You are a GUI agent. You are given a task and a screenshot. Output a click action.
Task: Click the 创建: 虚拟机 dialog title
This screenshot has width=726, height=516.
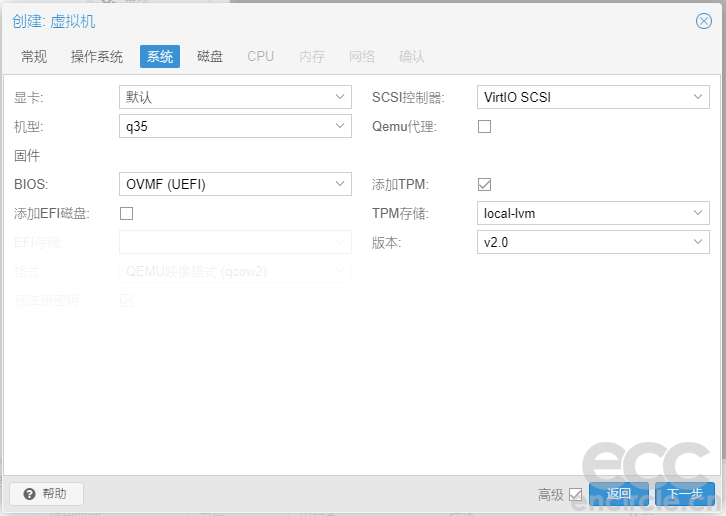click(x=54, y=21)
